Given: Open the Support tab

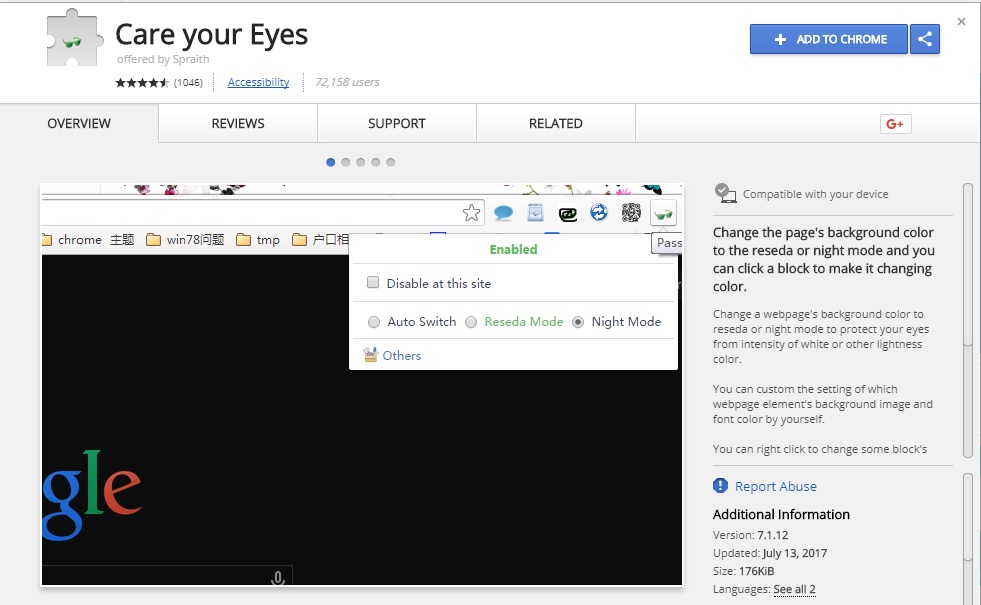Looking at the screenshot, I should click(397, 123).
